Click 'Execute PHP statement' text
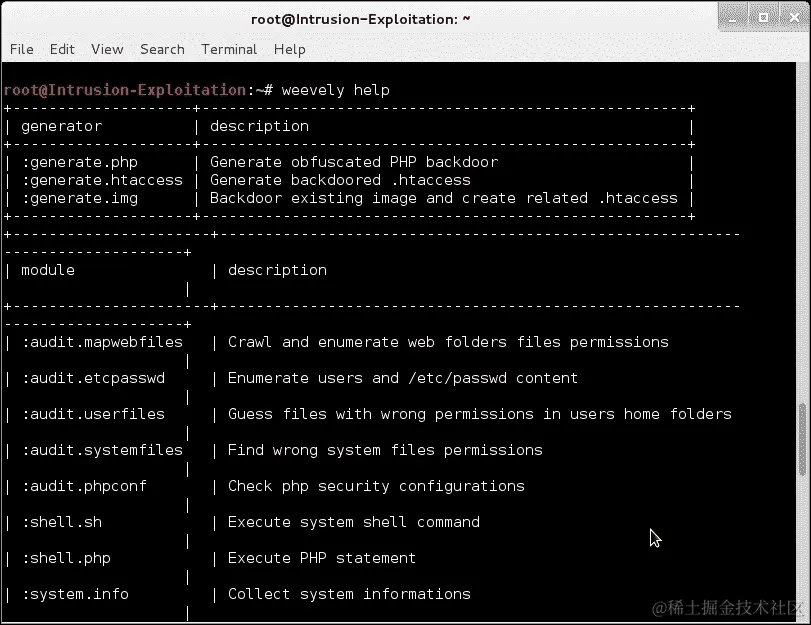Screen dimensions: 811x625 point(322,558)
